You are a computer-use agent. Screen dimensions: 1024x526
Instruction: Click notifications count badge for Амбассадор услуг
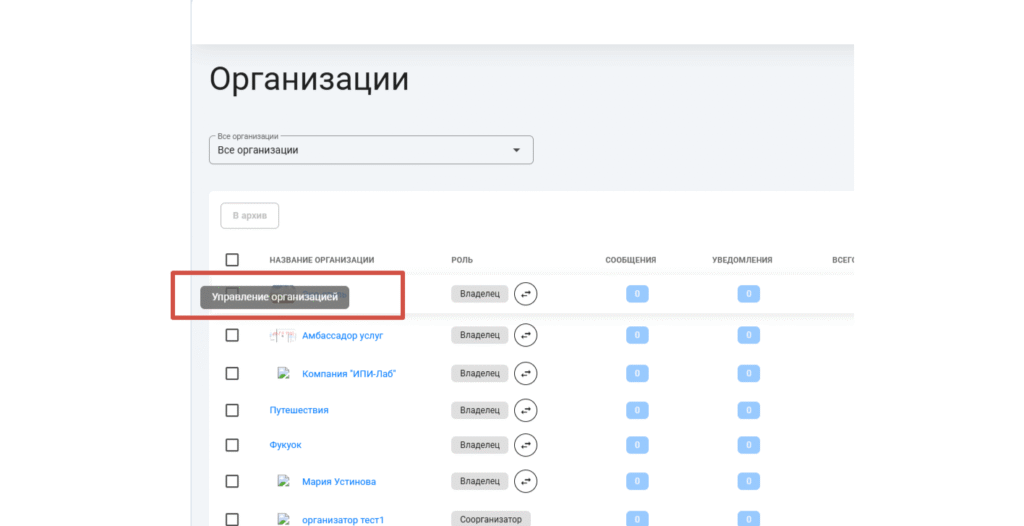coord(748,335)
